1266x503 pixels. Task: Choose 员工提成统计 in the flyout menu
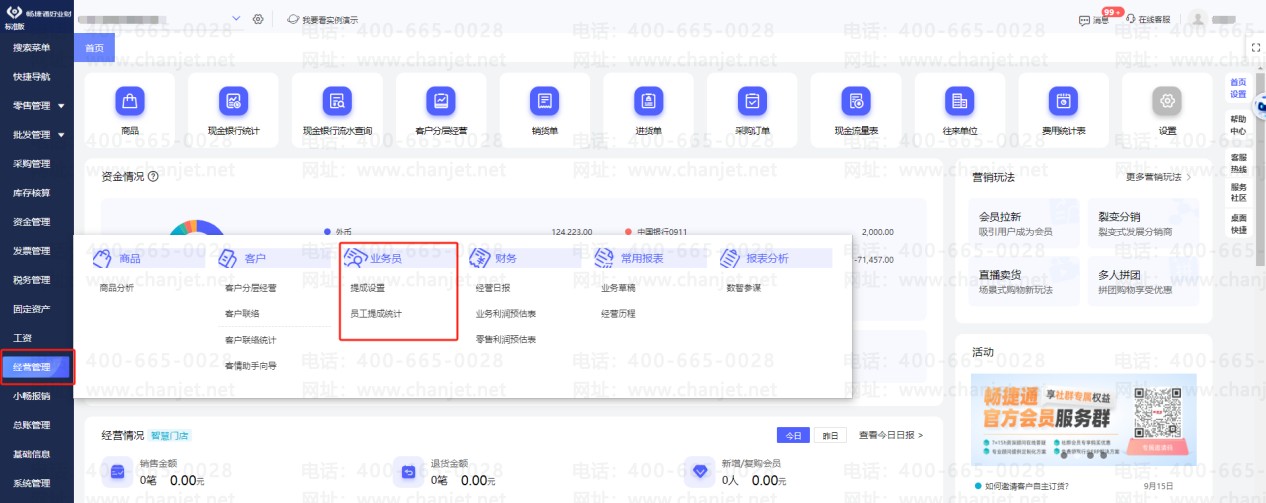(x=376, y=313)
